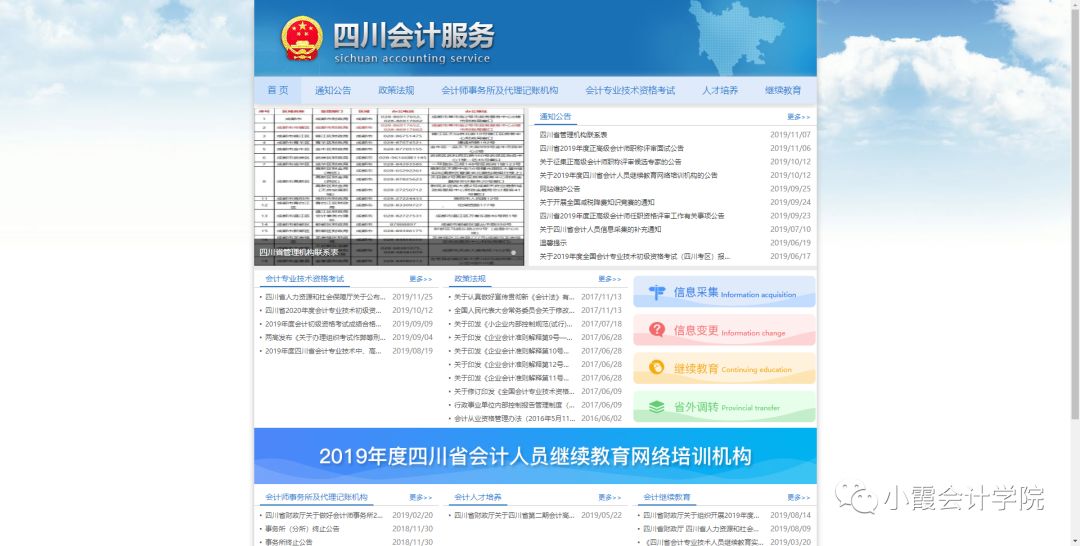1080x546 pixels.
Task: Open 四川省2019年度正高级会计师职称评审面试公告
Action: (611, 148)
